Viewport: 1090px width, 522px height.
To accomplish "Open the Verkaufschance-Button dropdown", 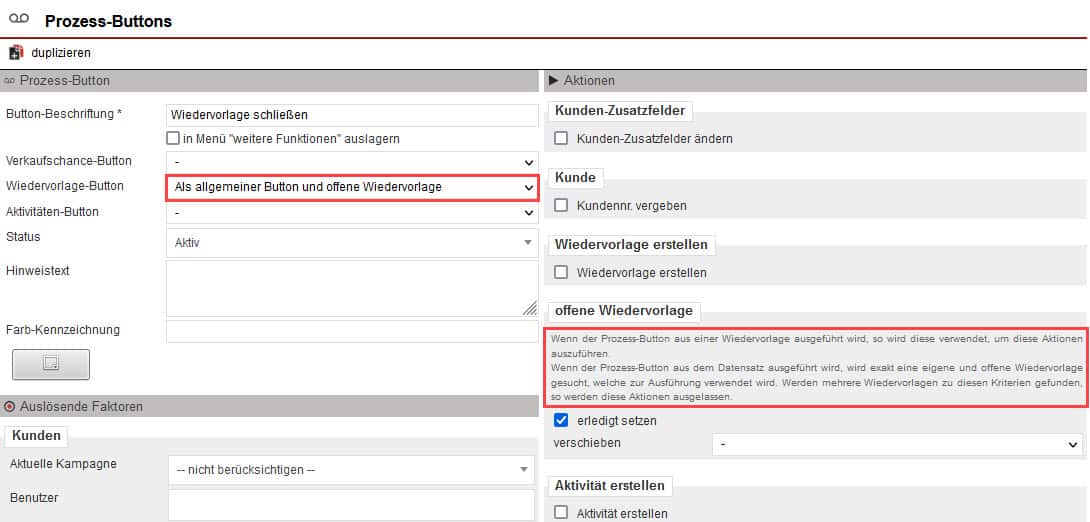I will [x=352, y=162].
